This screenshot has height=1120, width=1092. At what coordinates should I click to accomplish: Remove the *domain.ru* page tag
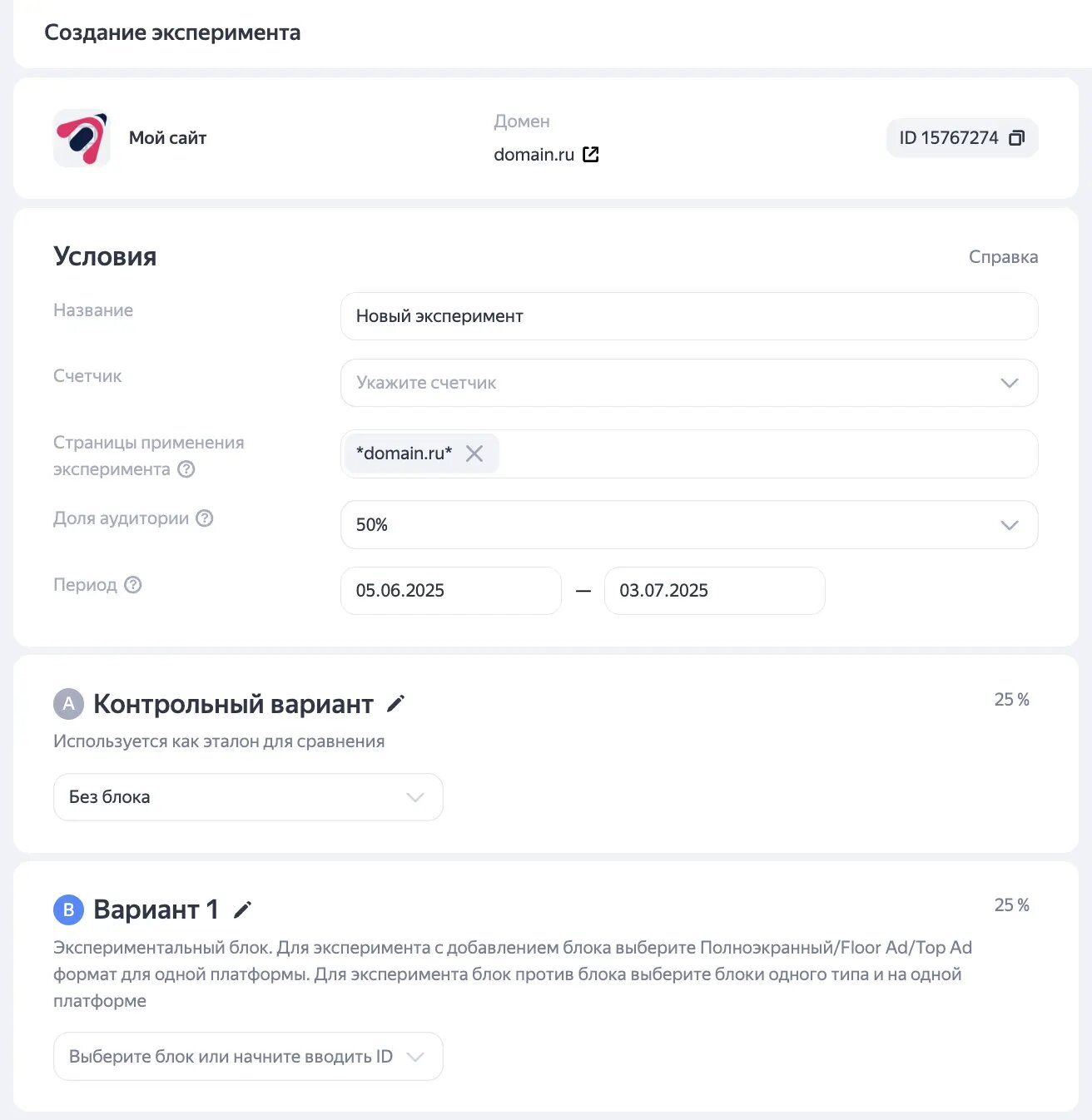pyautogui.click(x=474, y=453)
